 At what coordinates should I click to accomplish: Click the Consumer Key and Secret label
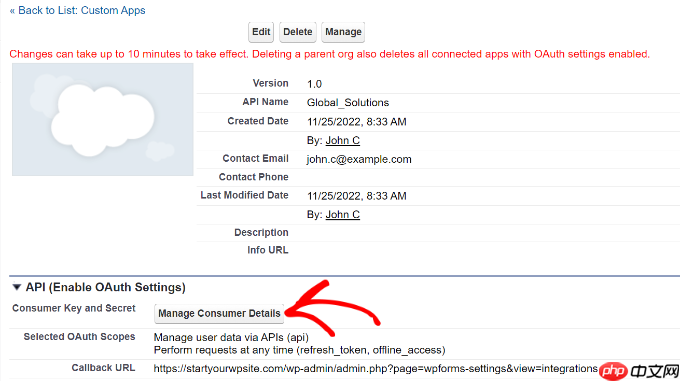click(x=74, y=308)
